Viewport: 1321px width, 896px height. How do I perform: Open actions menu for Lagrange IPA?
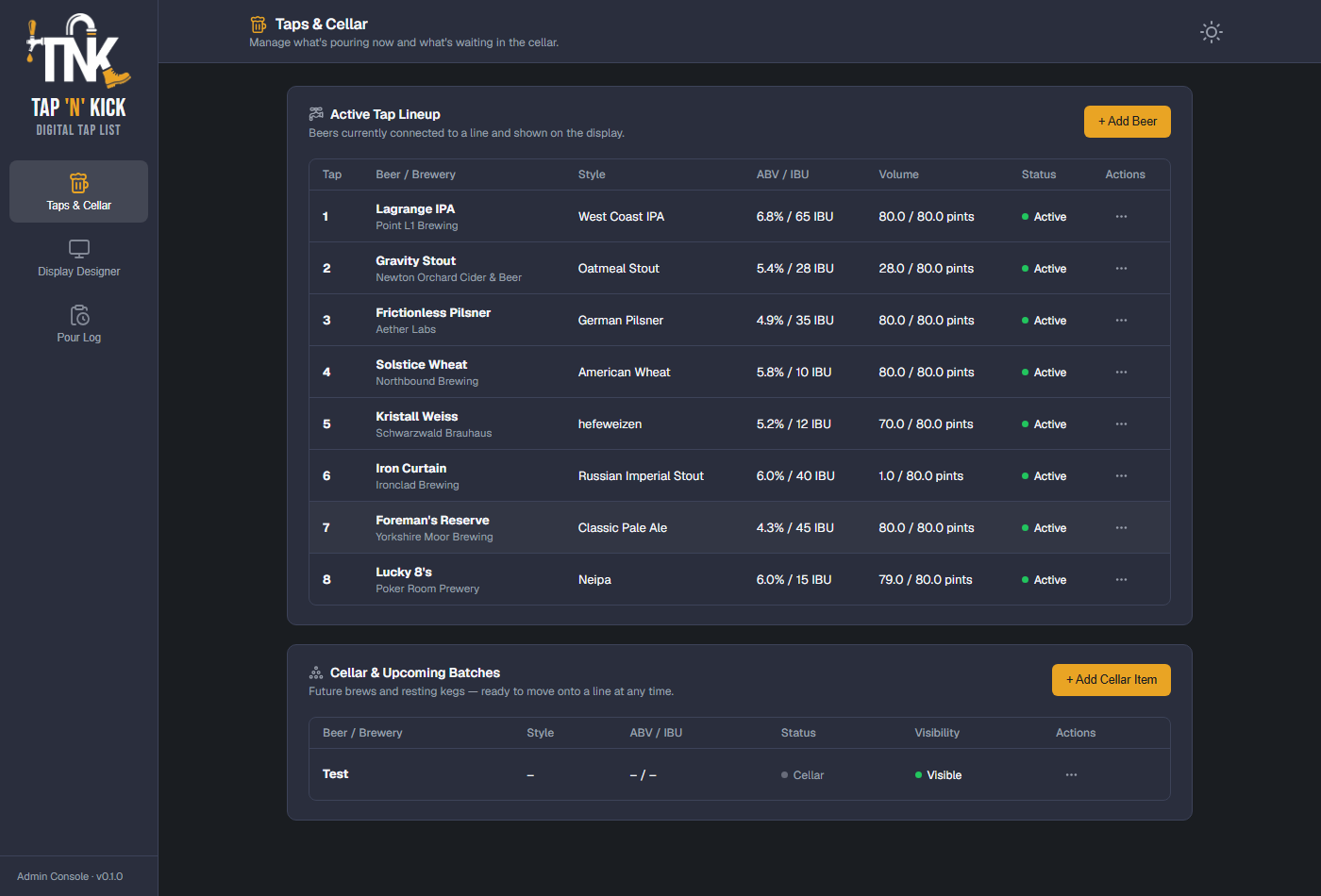click(1121, 217)
